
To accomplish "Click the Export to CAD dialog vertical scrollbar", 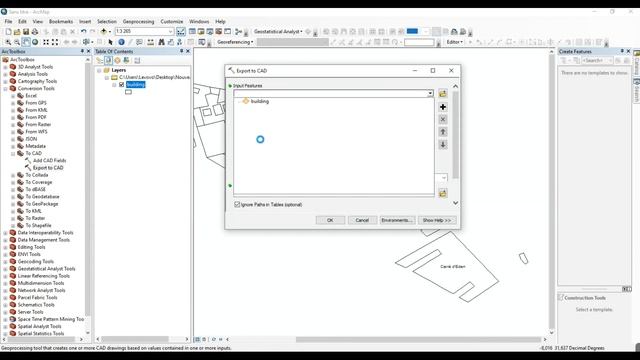I will [456, 135].
